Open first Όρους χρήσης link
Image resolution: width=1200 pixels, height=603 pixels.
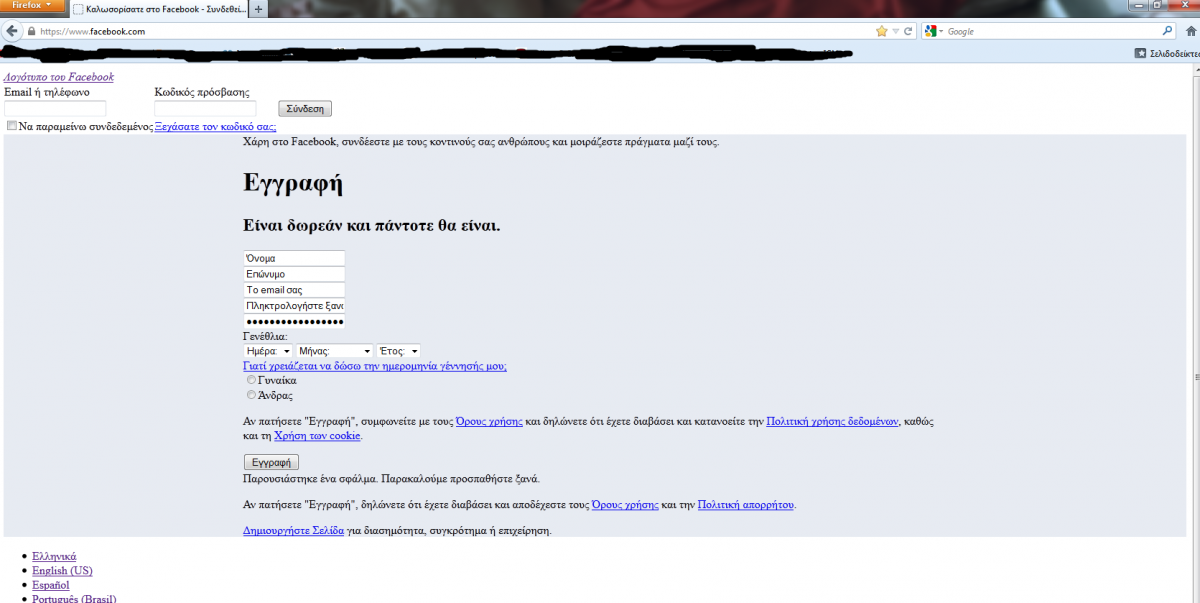tap(489, 422)
